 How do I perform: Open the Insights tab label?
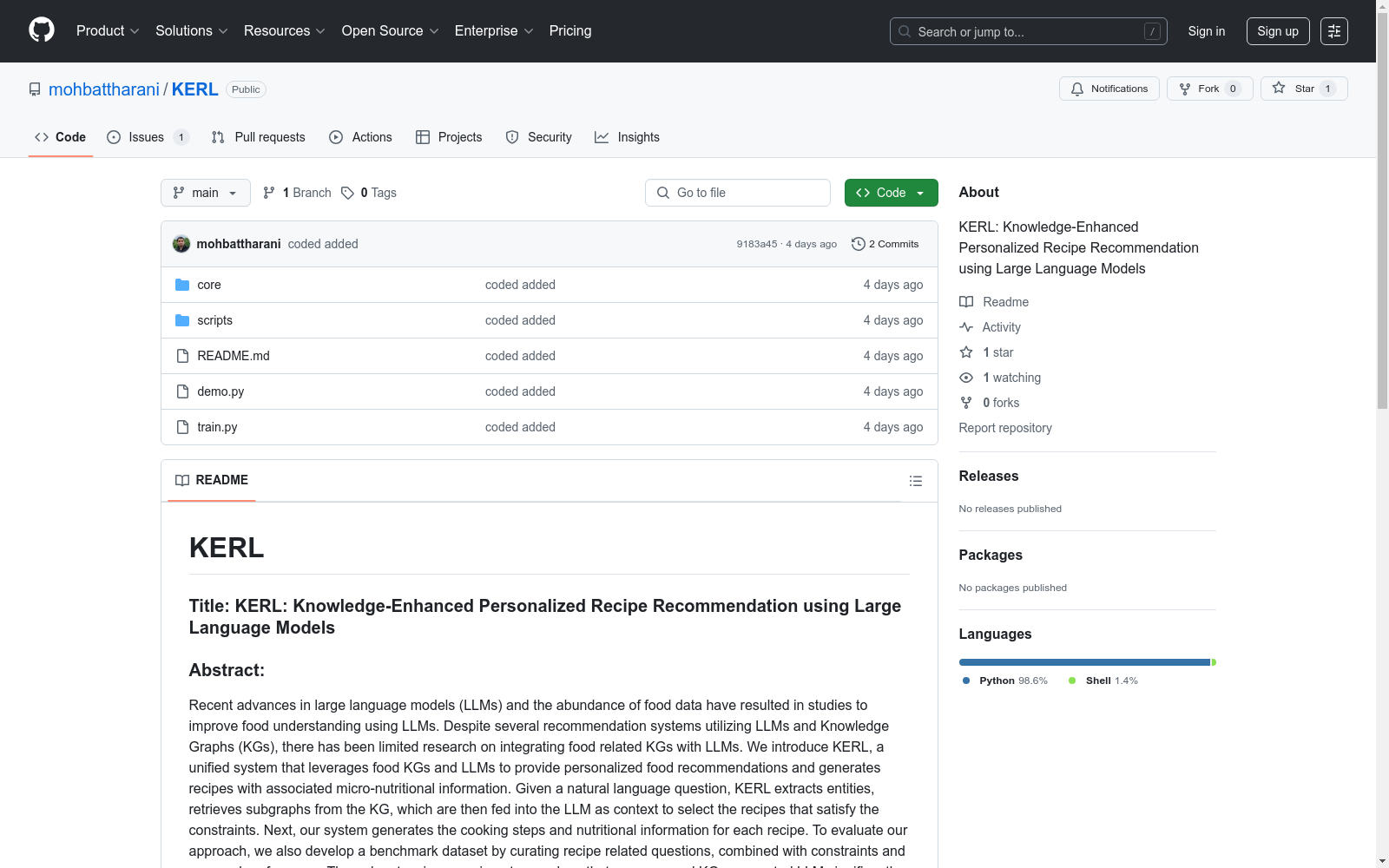[x=638, y=137]
